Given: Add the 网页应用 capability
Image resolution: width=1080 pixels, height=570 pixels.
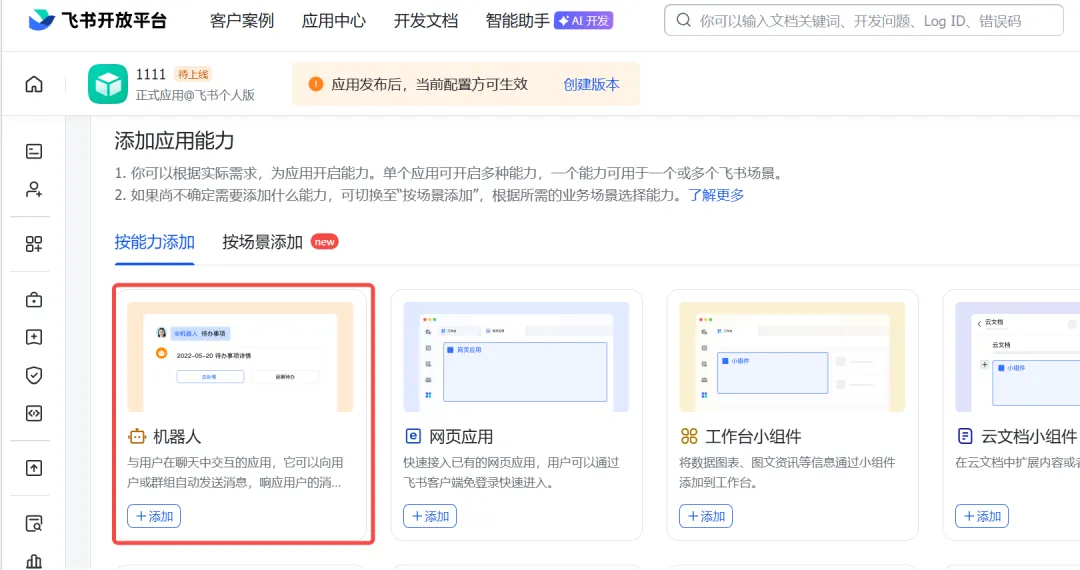Looking at the screenshot, I should (x=430, y=516).
